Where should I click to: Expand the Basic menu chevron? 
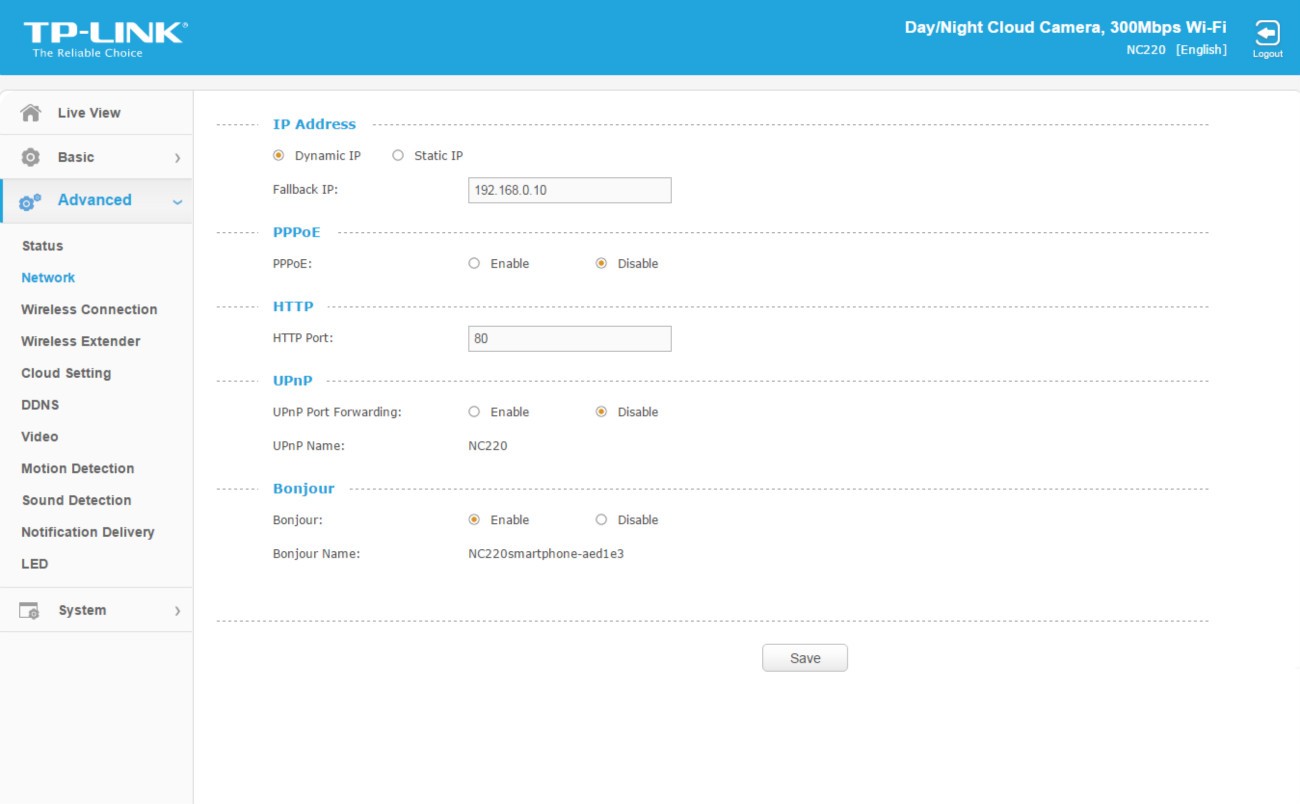(177, 158)
